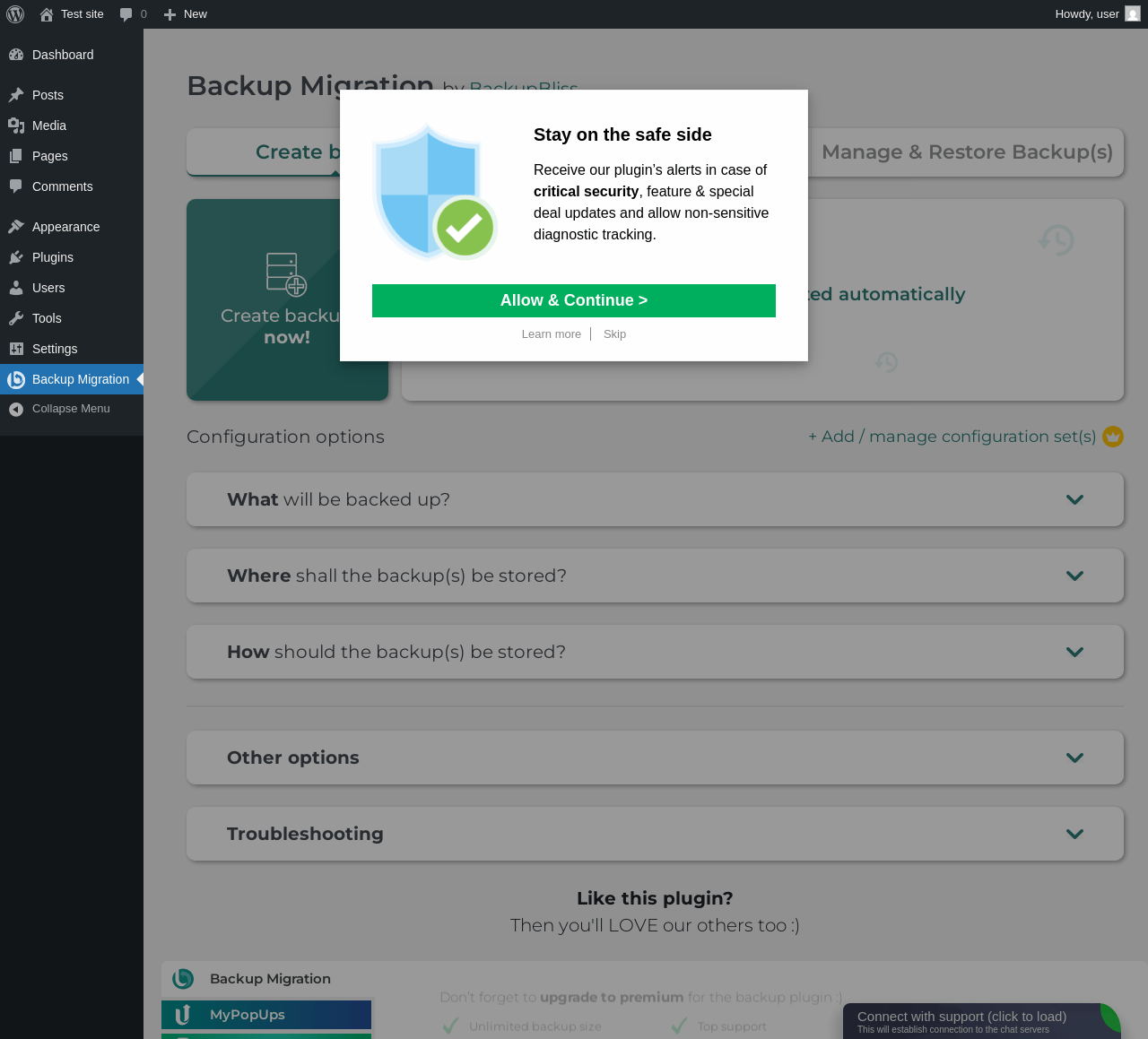Image resolution: width=1148 pixels, height=1039 pixels.
Task: Open the Appearance menu item
Action: pyautogui.click(x=72, y=227)
